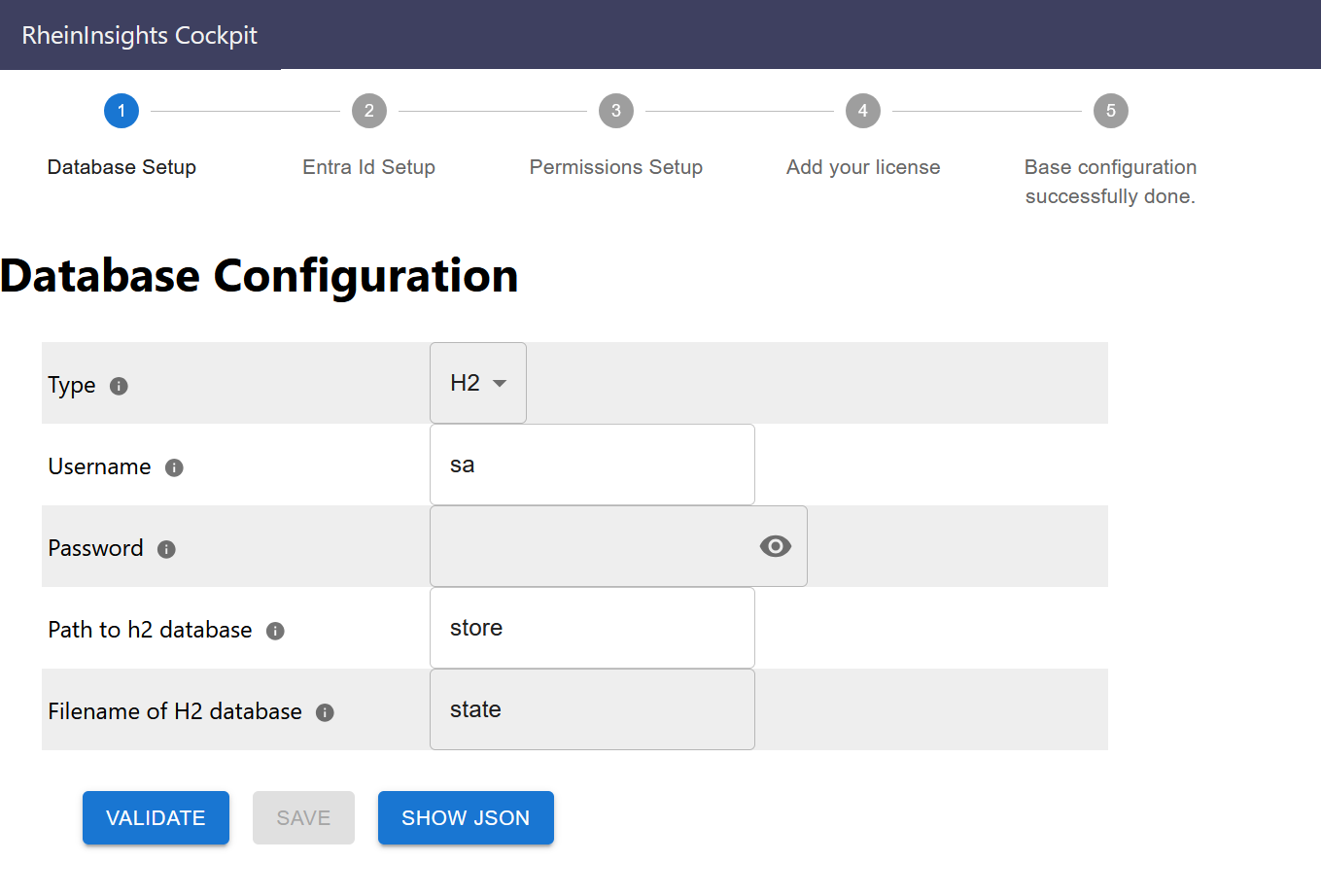Viewport: 1321px width, 896px height.
Task: Click info icon next to Path to h2 database
Action: [x=275, y=631]
